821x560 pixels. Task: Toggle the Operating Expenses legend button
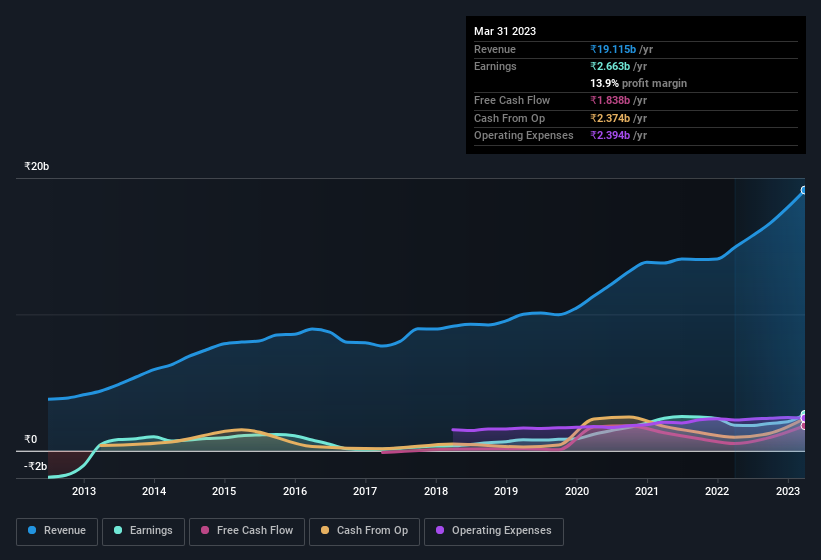pyautogui.click(x=494, y=531)
